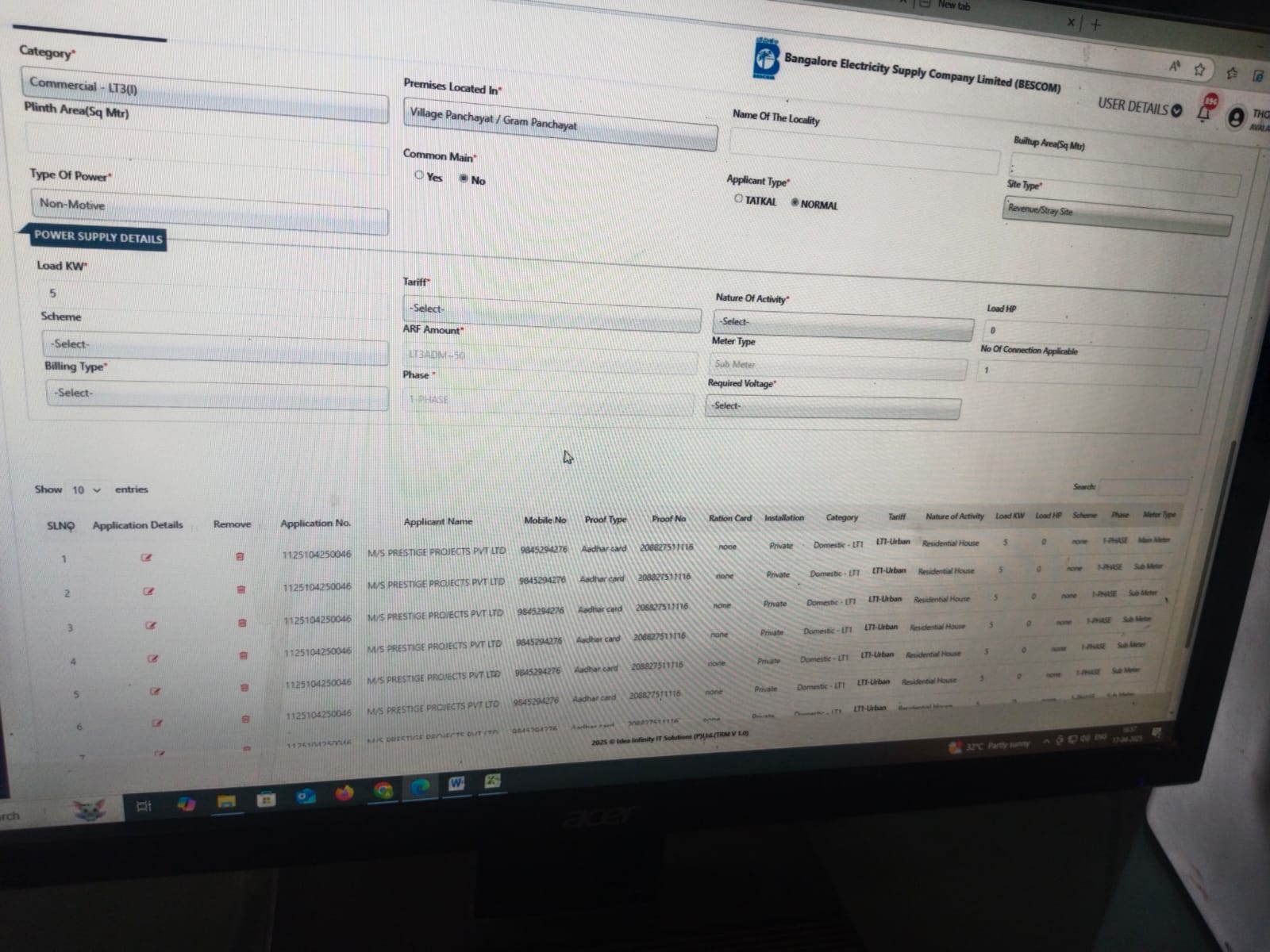The height and width of the screenshot is (952, 1270).
Task: Open the Required Voltage dropdown
Action: click(x=833, y=407)
